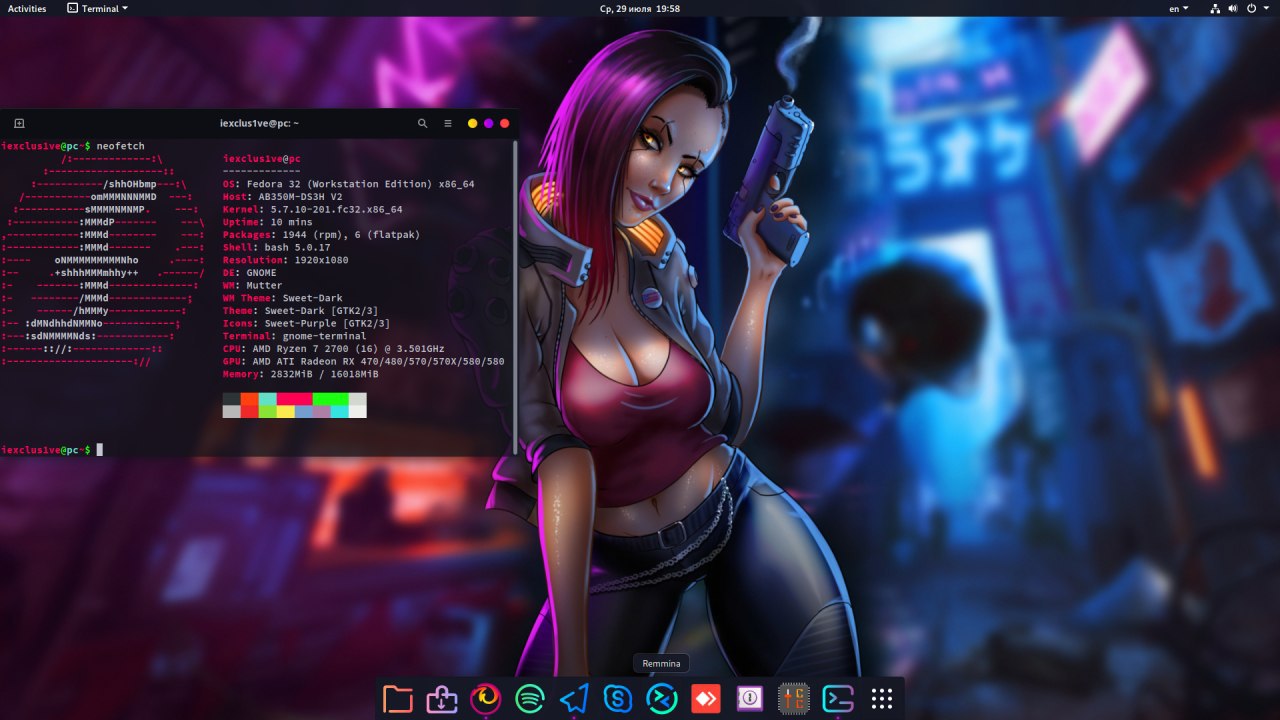Viewport: 1280px width, 720px height.
Task: Show all applications grid in the dock
Action: [881, 699]
